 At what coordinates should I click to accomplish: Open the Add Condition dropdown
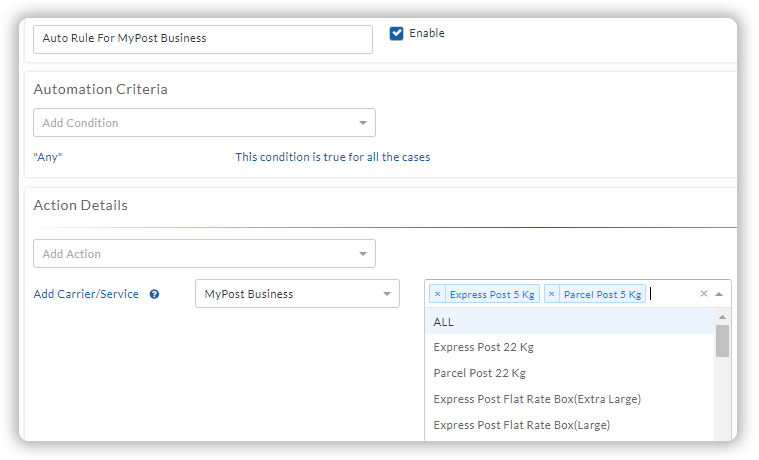(x=204, y=123)
